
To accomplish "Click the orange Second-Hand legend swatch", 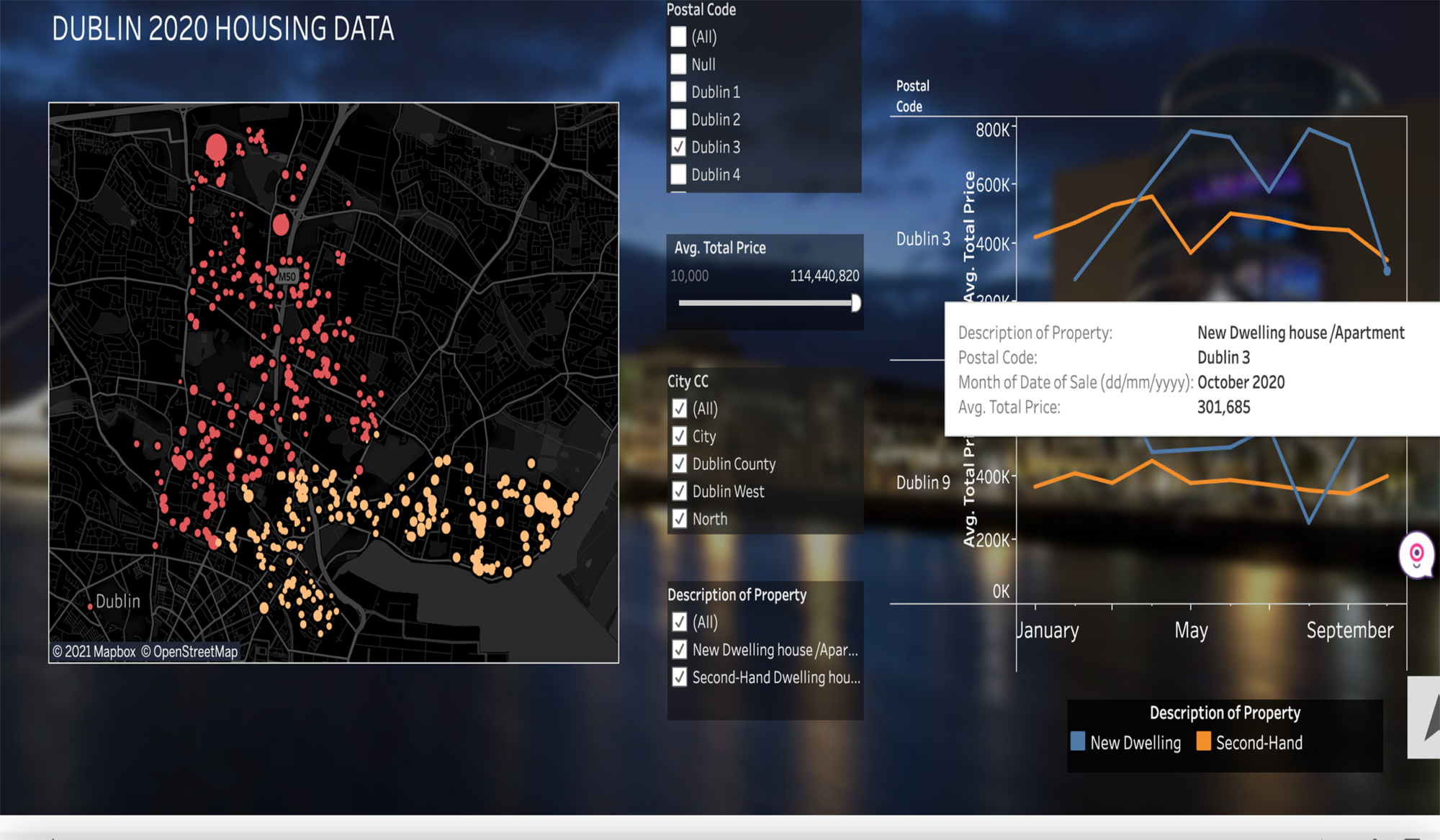I will click(x=1203, y=742).
